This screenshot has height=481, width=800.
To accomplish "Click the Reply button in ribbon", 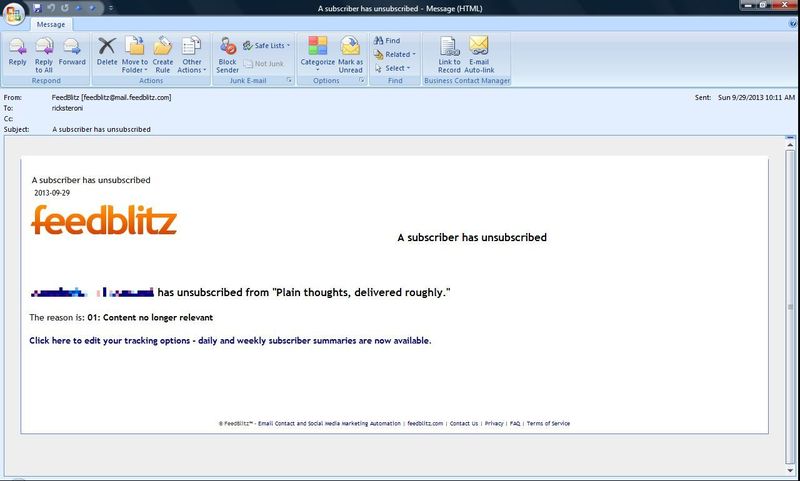I will click(17, 51).
